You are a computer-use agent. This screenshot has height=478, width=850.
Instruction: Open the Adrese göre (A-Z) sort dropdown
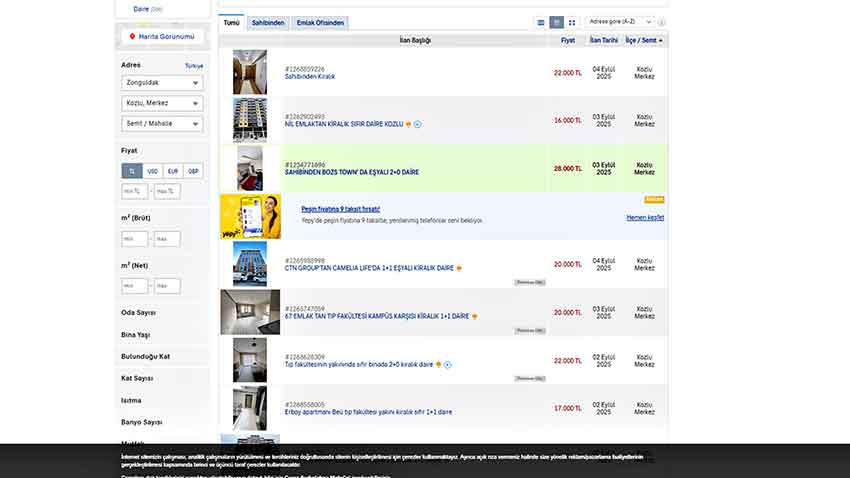click(620, 21)
